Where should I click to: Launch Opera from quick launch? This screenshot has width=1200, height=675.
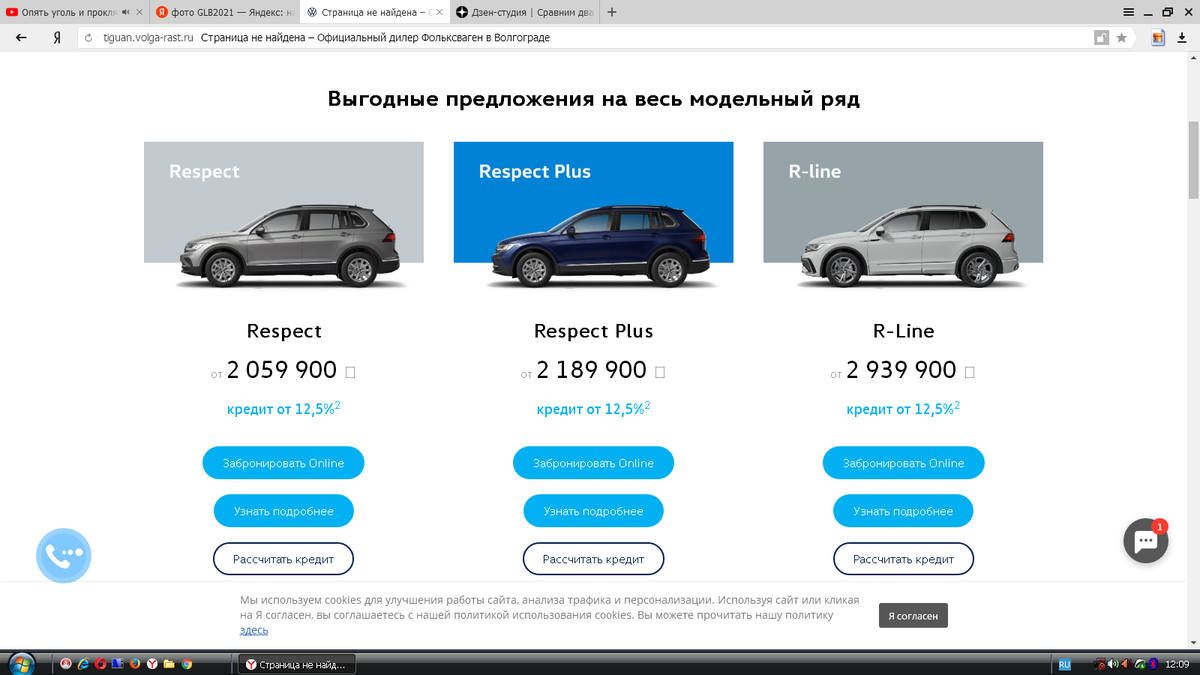101,664
